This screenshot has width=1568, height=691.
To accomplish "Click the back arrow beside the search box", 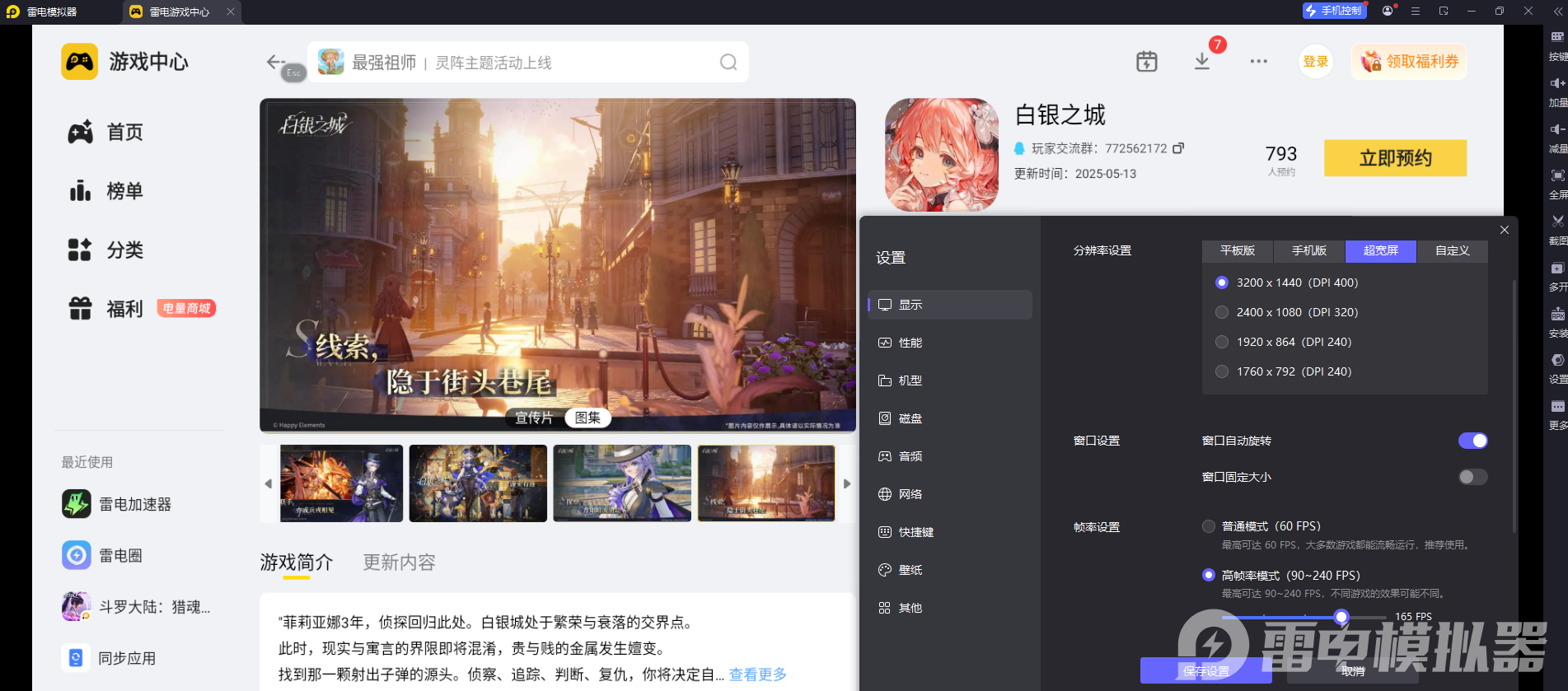I will pos(275,62).
